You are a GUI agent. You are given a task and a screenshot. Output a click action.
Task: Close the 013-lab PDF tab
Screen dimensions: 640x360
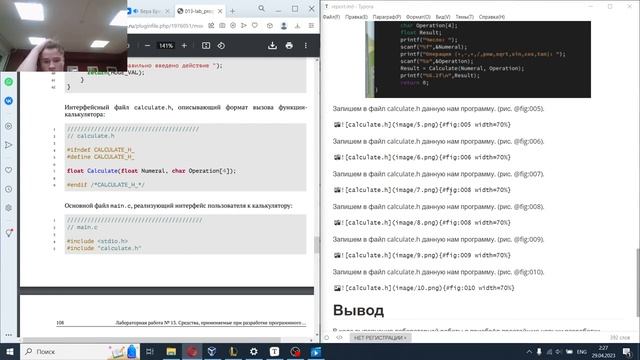[220, 11]
